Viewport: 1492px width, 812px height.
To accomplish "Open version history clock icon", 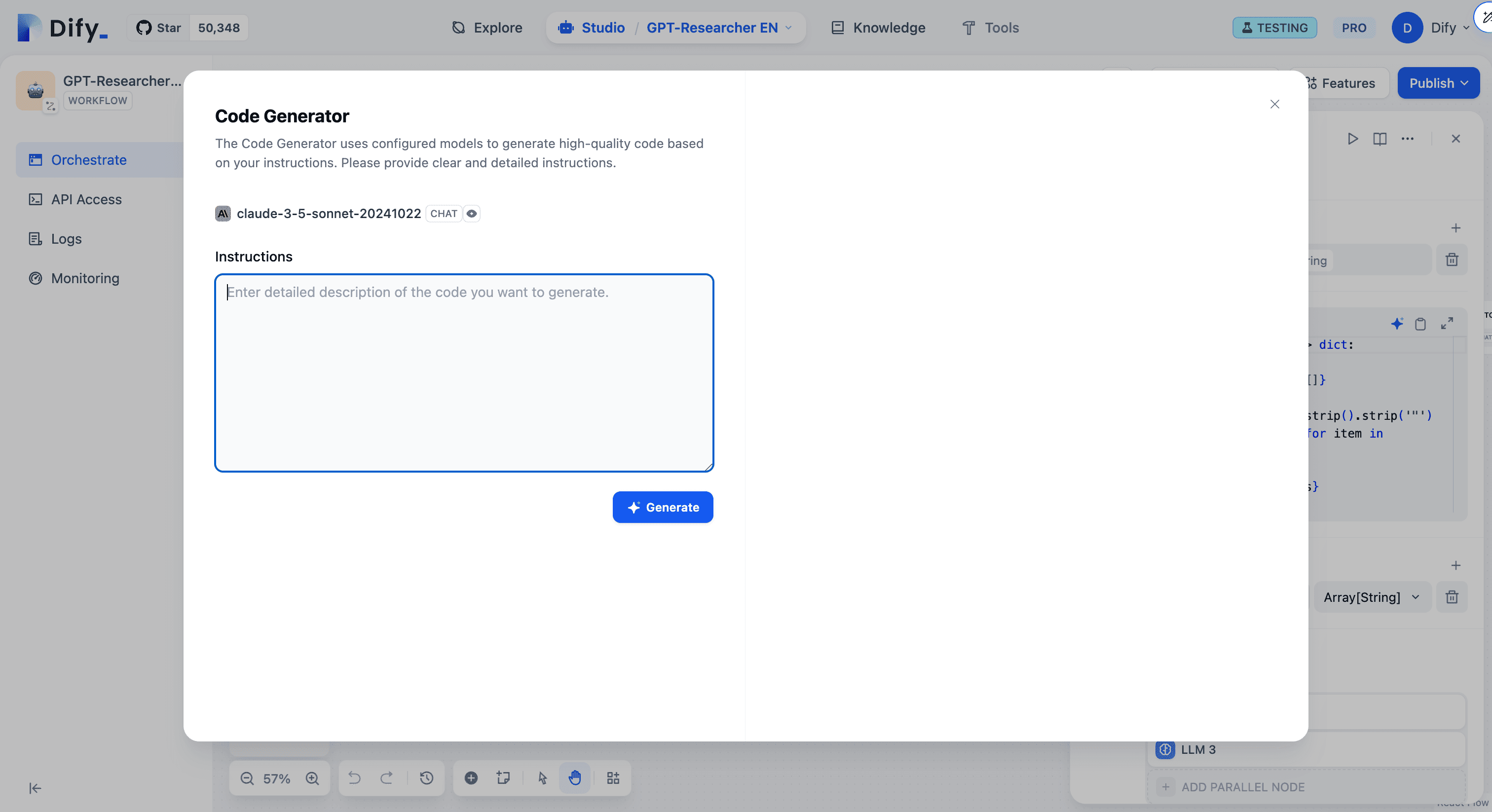I will pyautogui.click(x=426, y=778).
